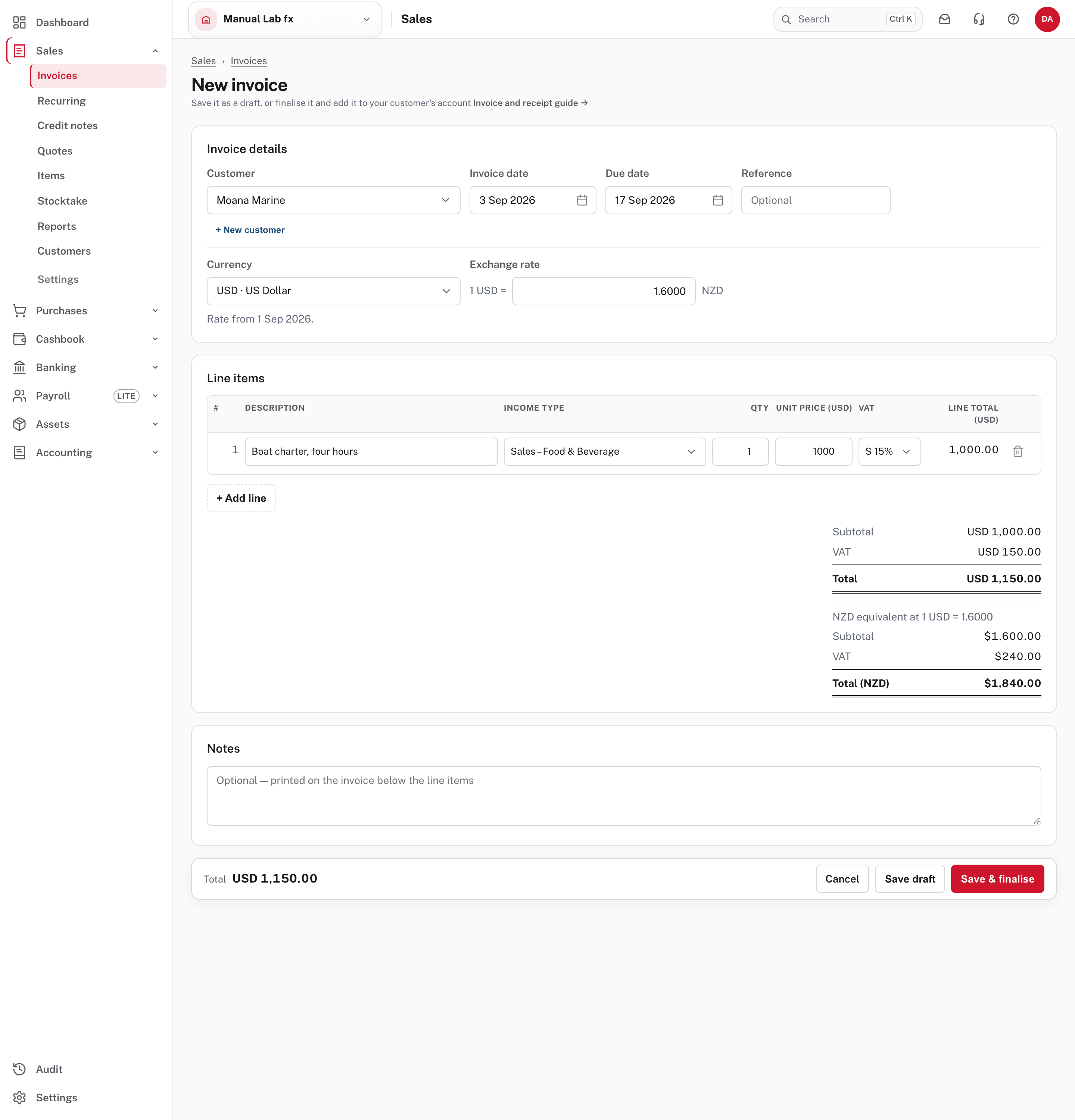This screenshot has width=1075, height=1120.
Task: Open the Invoice and receipt guide link
Action: (x=530, y=103)
